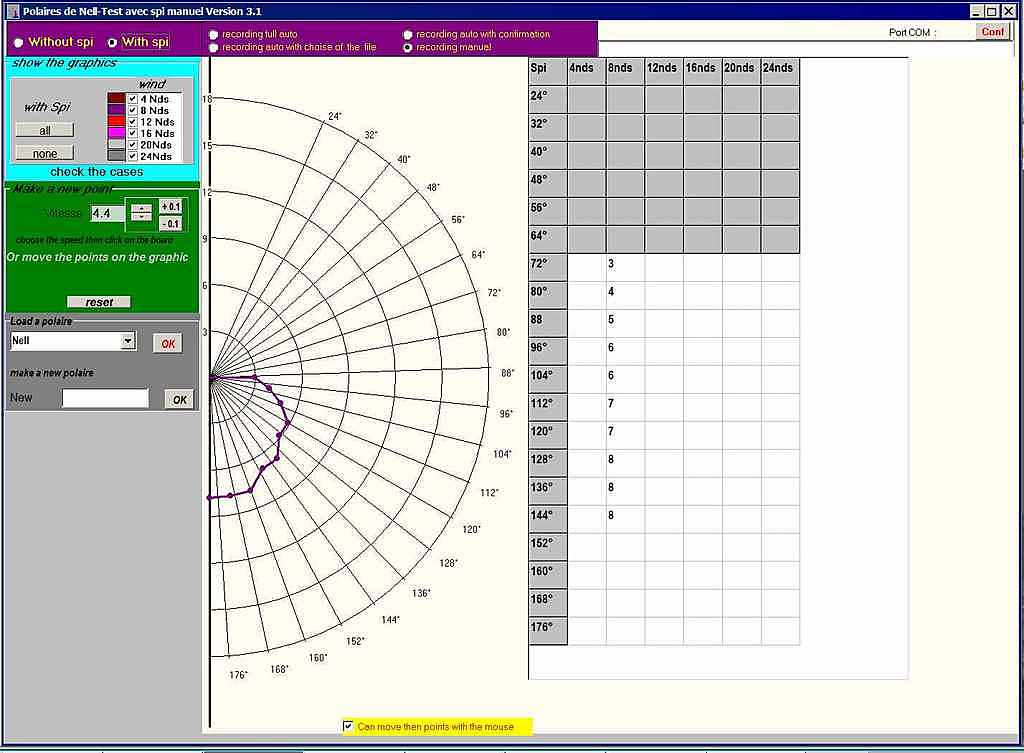Toggle the 20Nds wind checkbox
Screen dimensions: 1024x753
point(133,144)
